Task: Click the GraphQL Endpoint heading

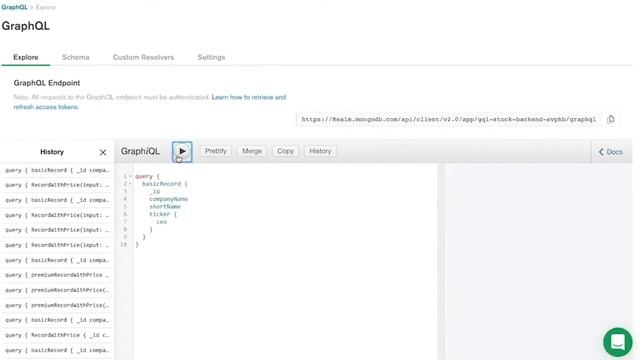Action: point(47,83)
